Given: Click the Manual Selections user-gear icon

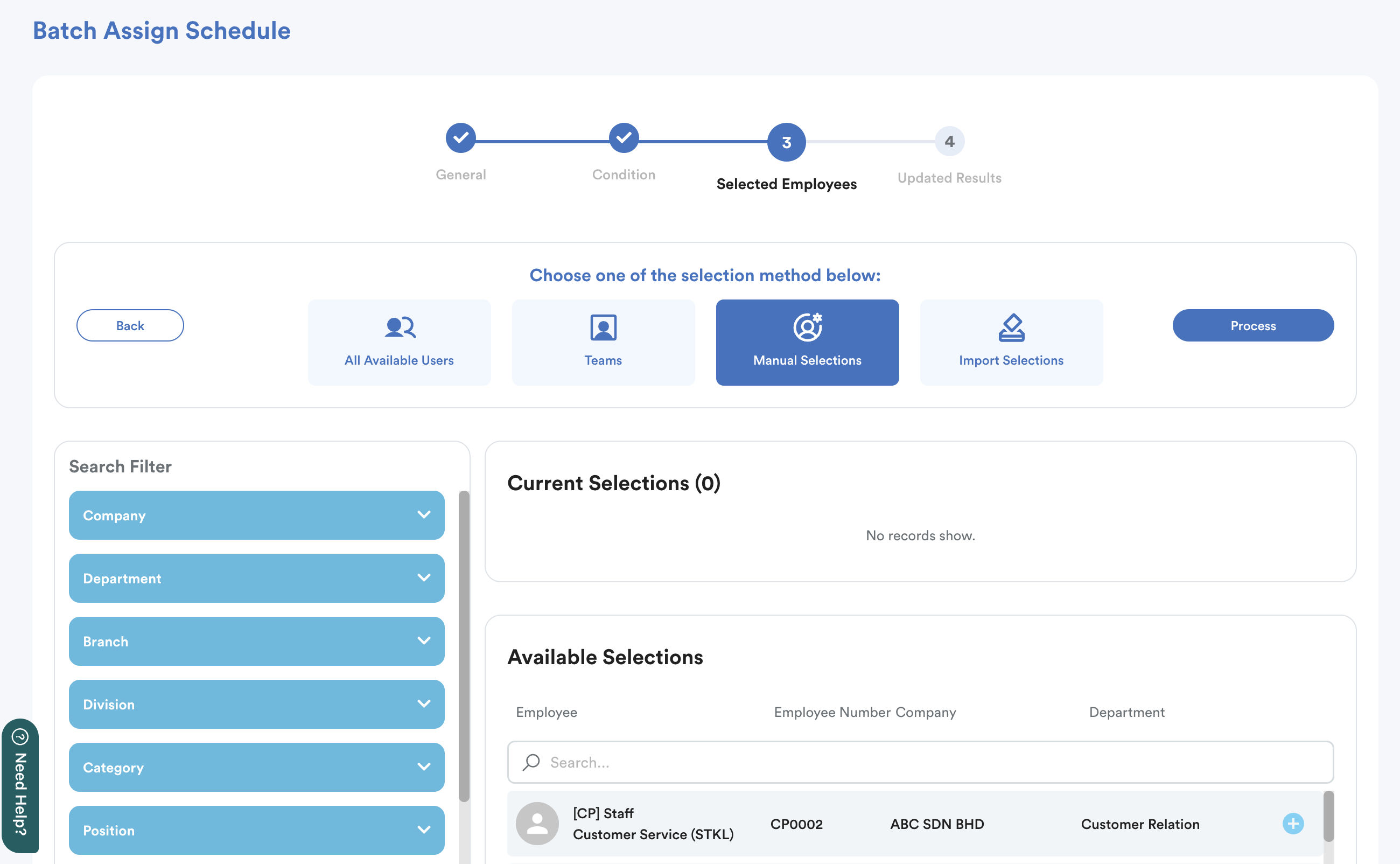Looking at the screenshot, I should pyautogui.click(x=807, y=328).
